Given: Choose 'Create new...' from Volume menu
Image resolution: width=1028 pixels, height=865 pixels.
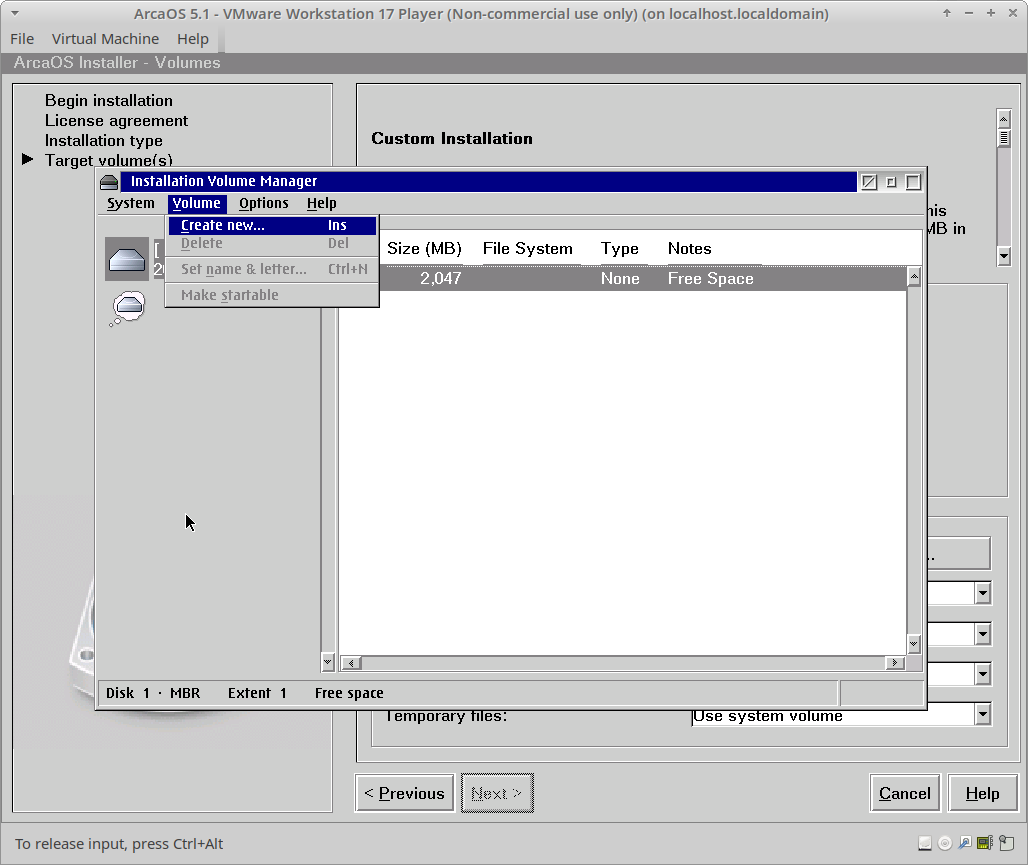Looking at the screenshot, I should tap(223, 226).
